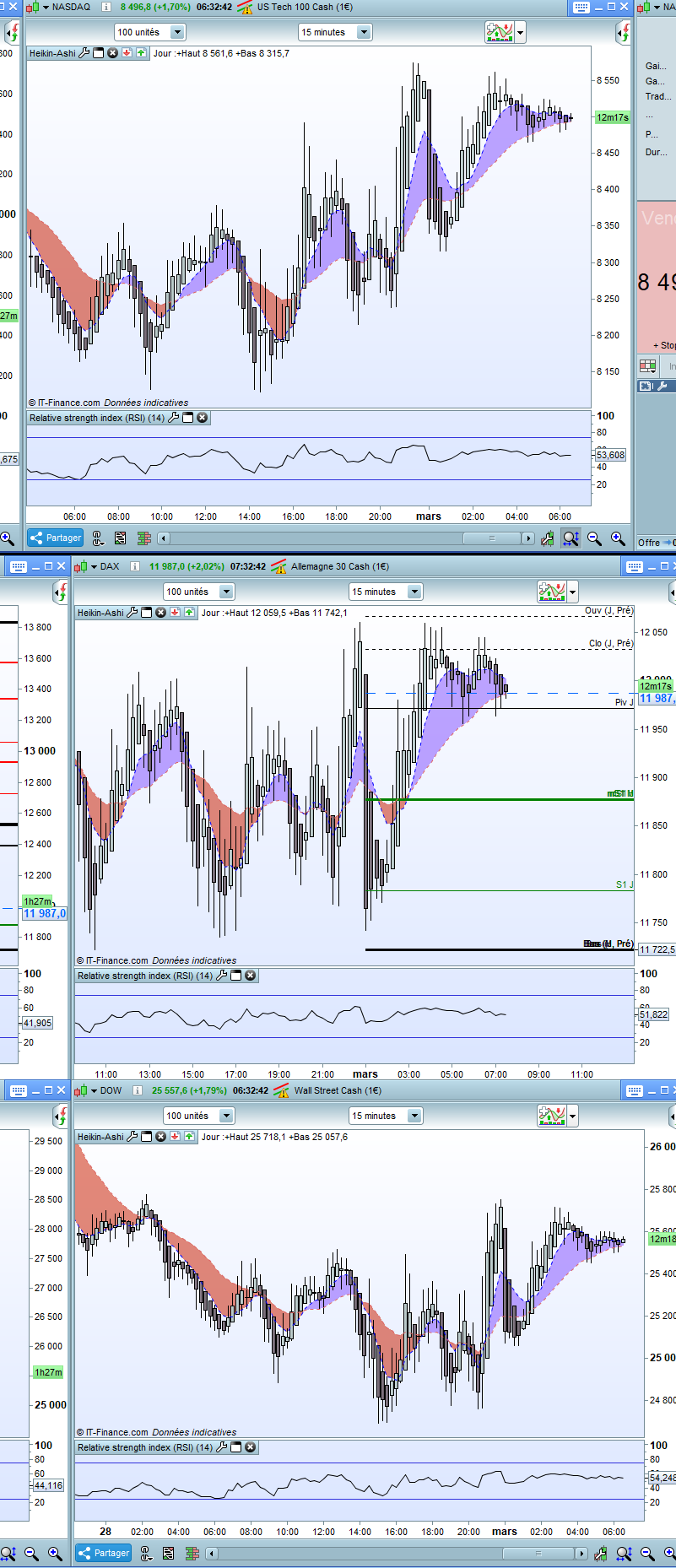Viewport: 676px width, 1568px height.
Task: Maximize the RSI panel in NASDAQ chart
Action: pos(188,418)
